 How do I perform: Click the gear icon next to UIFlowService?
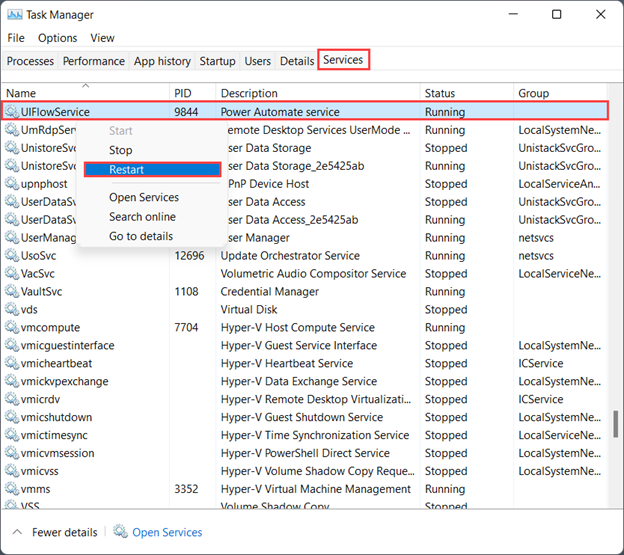pos(12,112)
